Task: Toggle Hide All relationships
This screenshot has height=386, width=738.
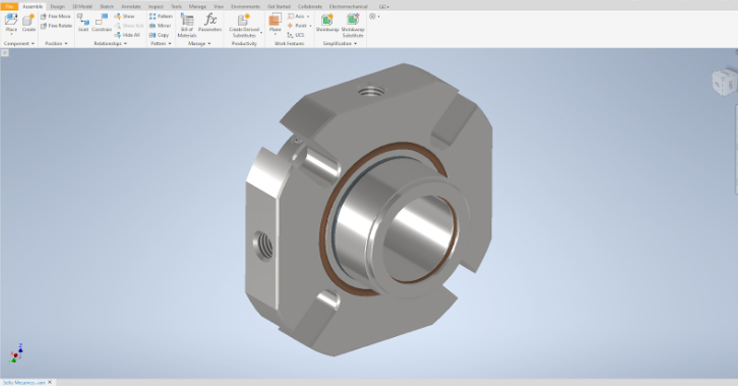Action: [127, 35]
